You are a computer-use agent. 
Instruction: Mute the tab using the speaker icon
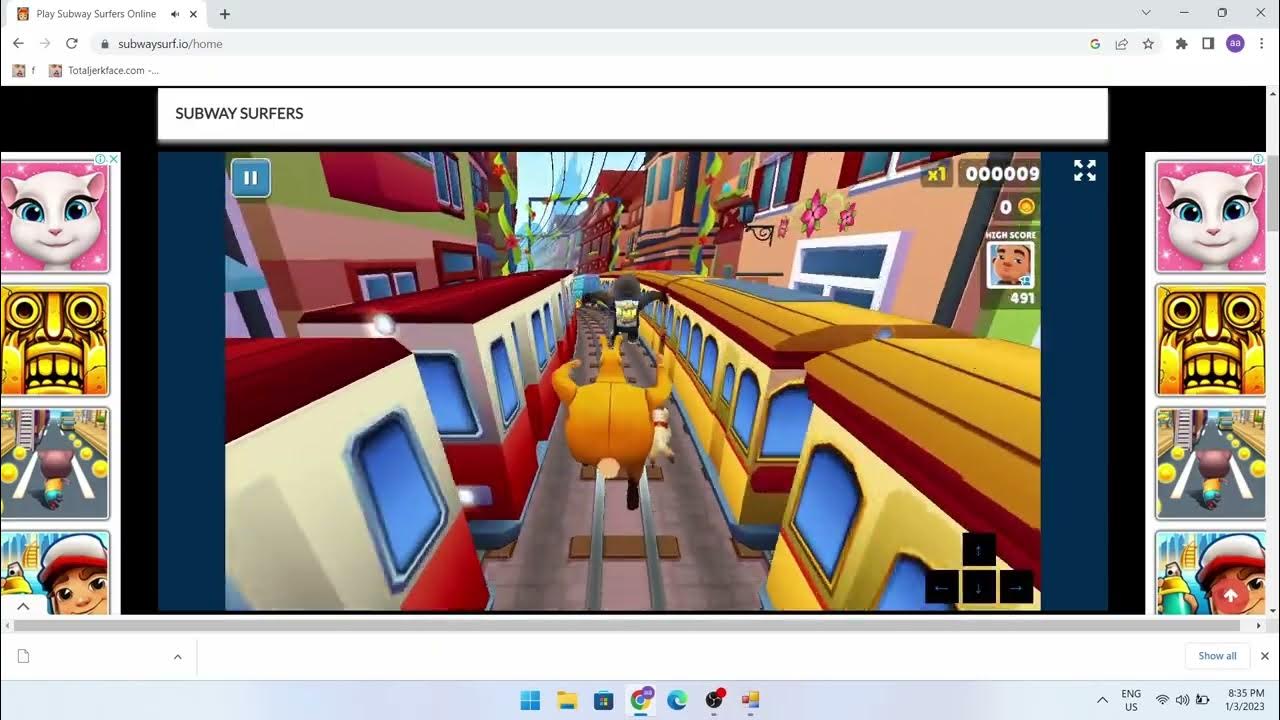pos(175,14)
